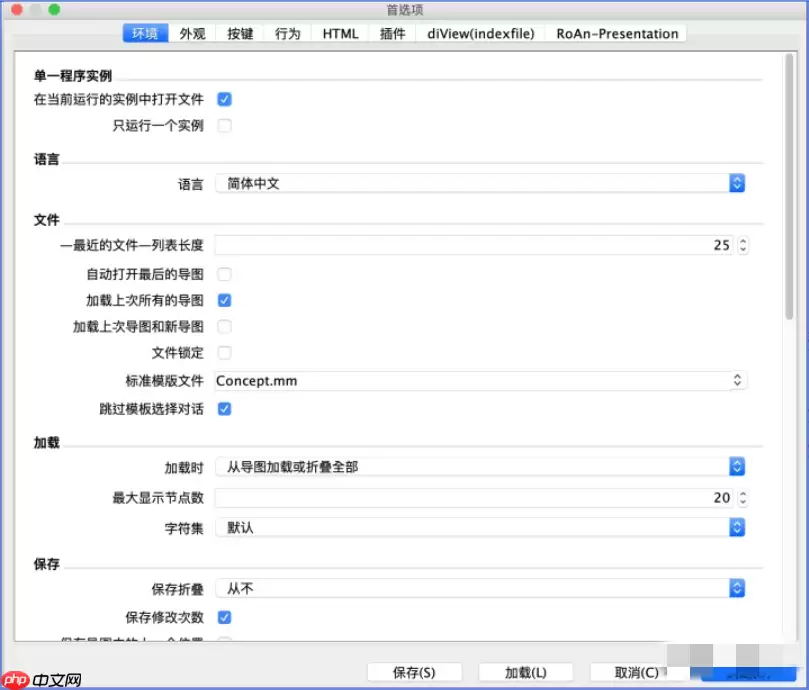Disable 跳过模板选择对话
The width and height of the screenshot is (809, 690).
coord(224,408)
